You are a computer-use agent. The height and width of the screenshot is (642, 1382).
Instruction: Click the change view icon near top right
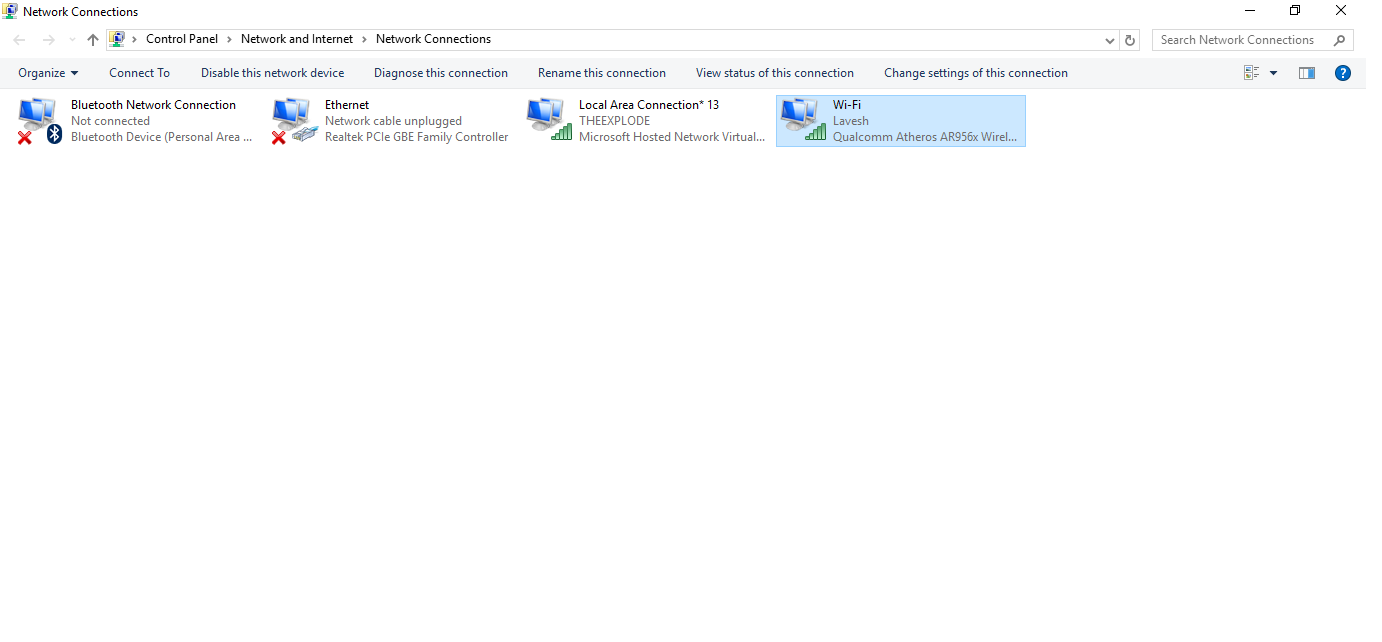pos(1250,72)
